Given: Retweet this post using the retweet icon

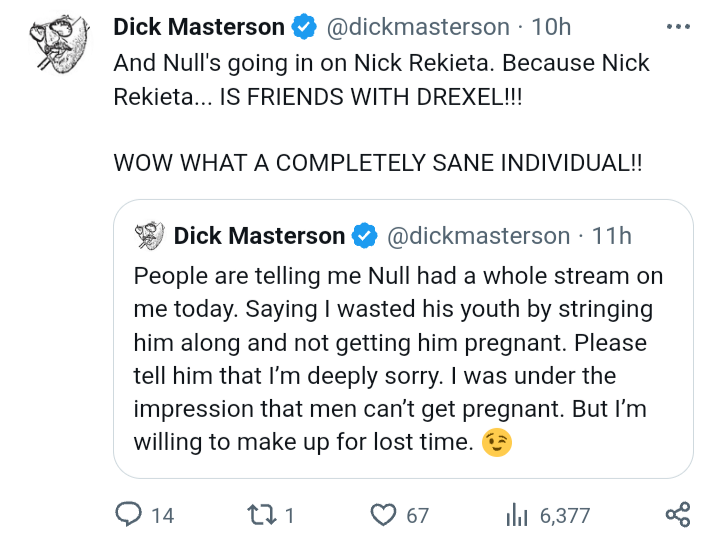Looking at the screenshot, I should pyautogui.click(x=260, y=514).
